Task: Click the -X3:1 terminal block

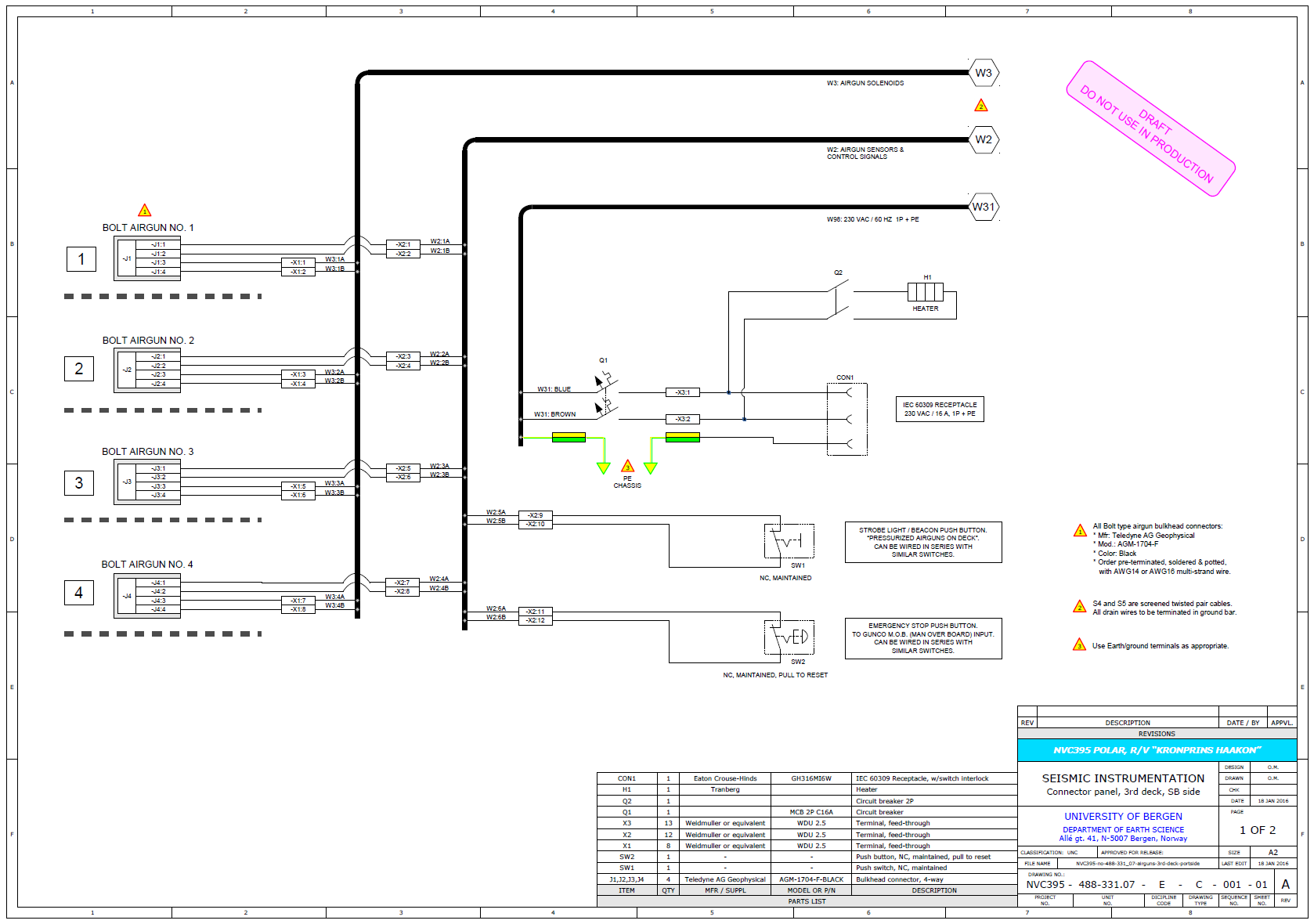Action: [682, 392]
